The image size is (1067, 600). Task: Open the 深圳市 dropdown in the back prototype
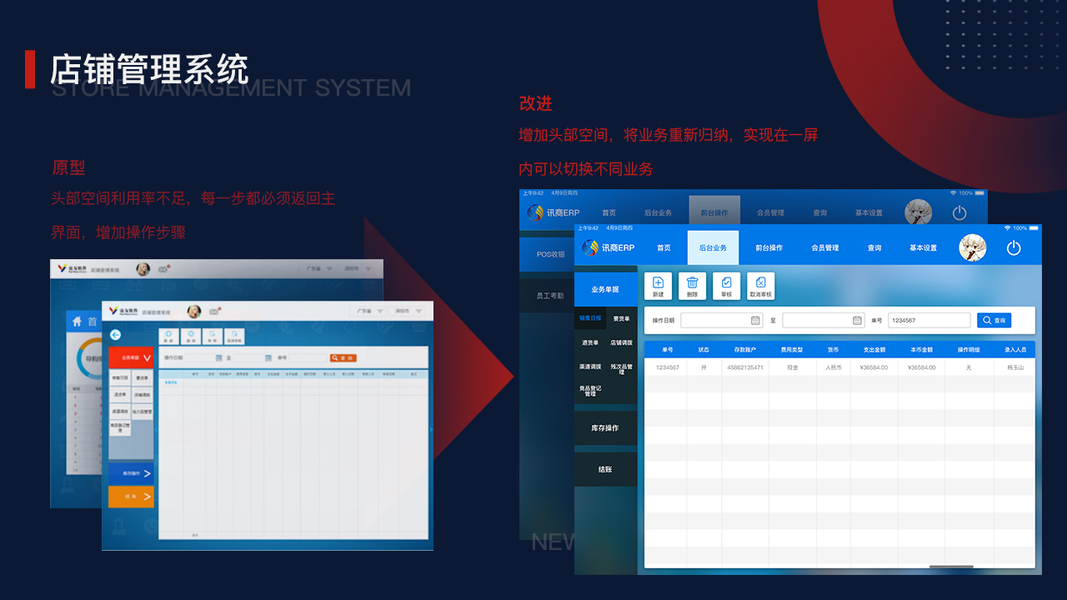(357, 269)
